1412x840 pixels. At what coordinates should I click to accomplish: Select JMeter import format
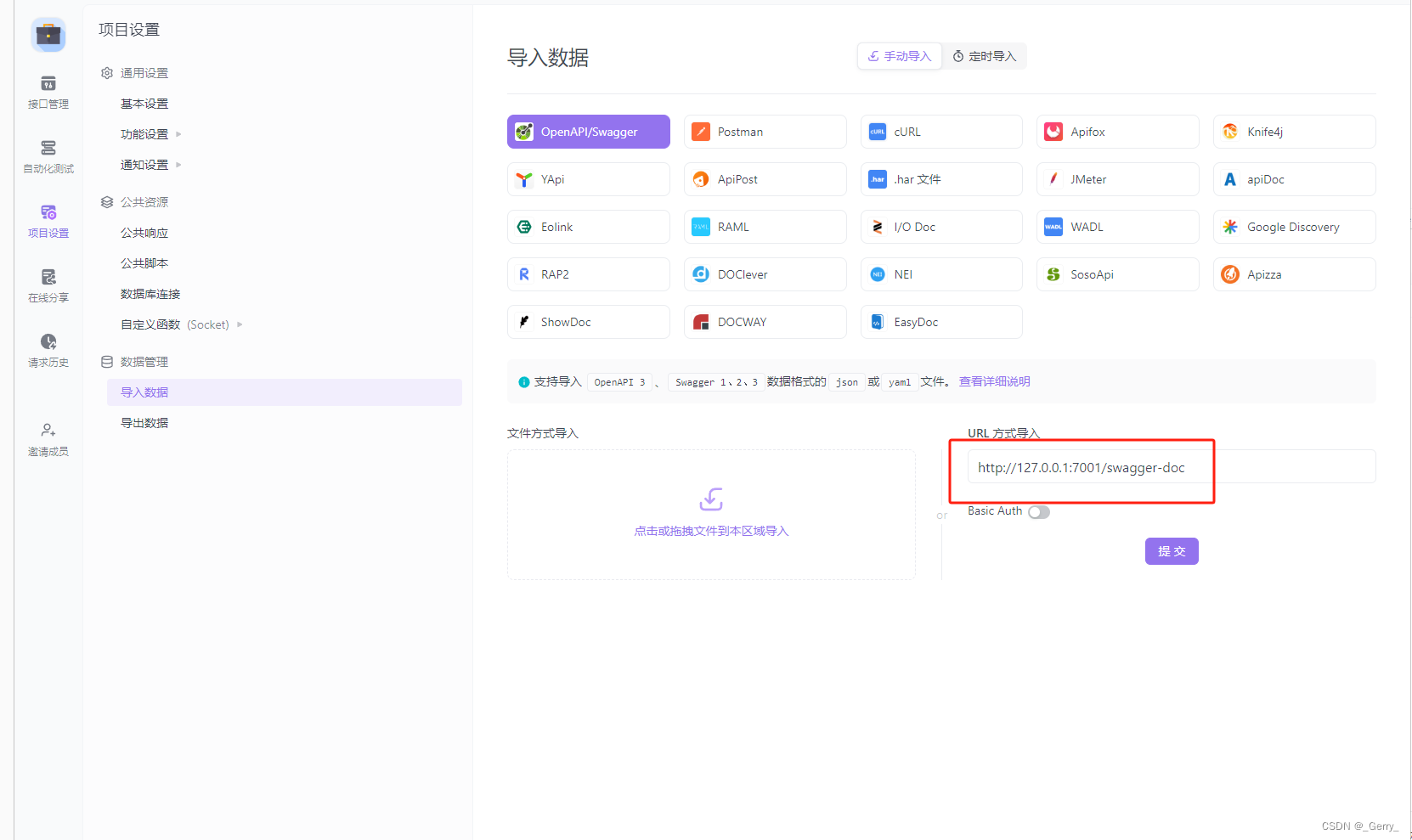tap(1118, 179)
